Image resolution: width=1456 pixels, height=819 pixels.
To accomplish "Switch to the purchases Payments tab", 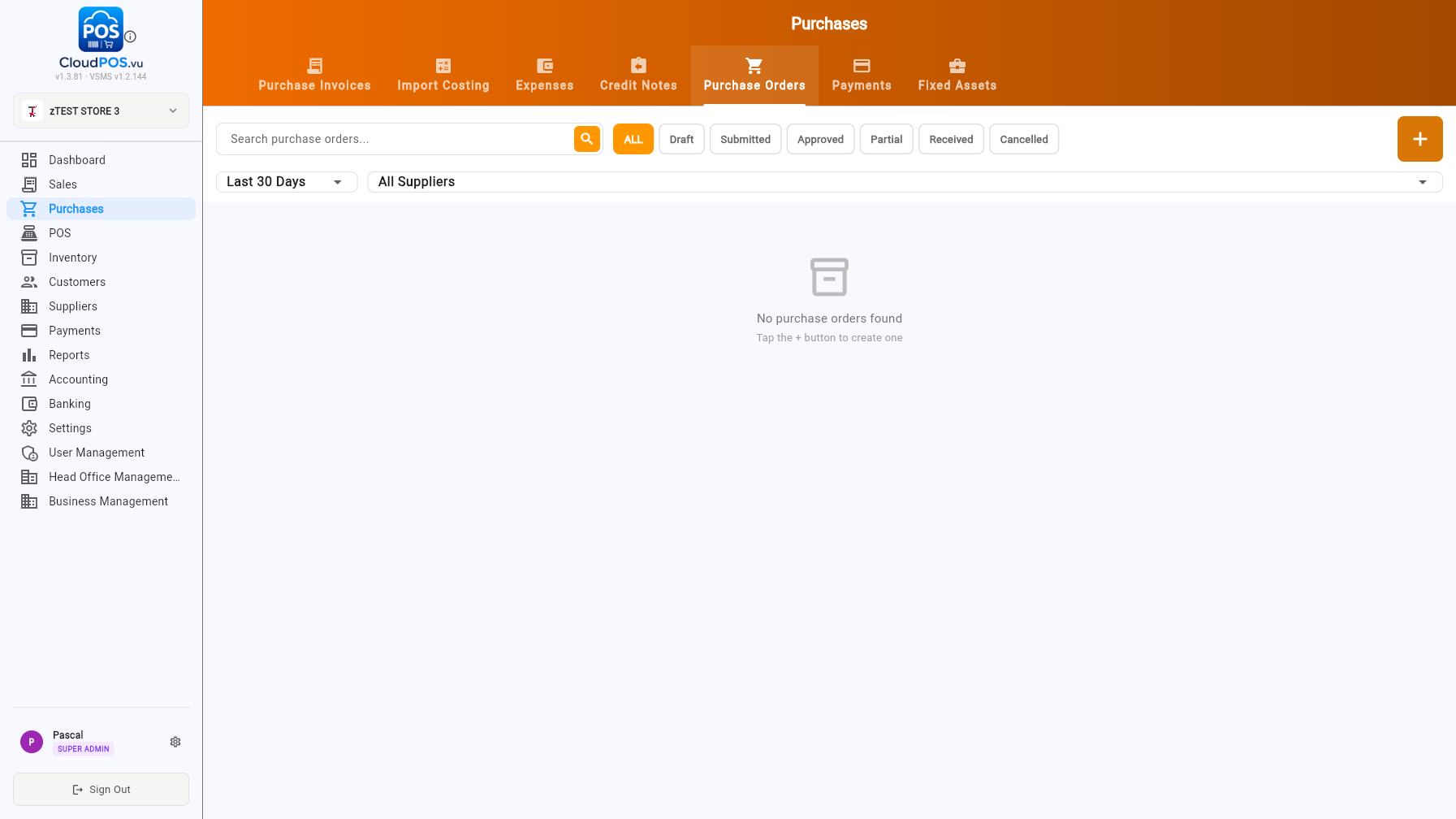I will pyautogui.click(x=862, y=76).
